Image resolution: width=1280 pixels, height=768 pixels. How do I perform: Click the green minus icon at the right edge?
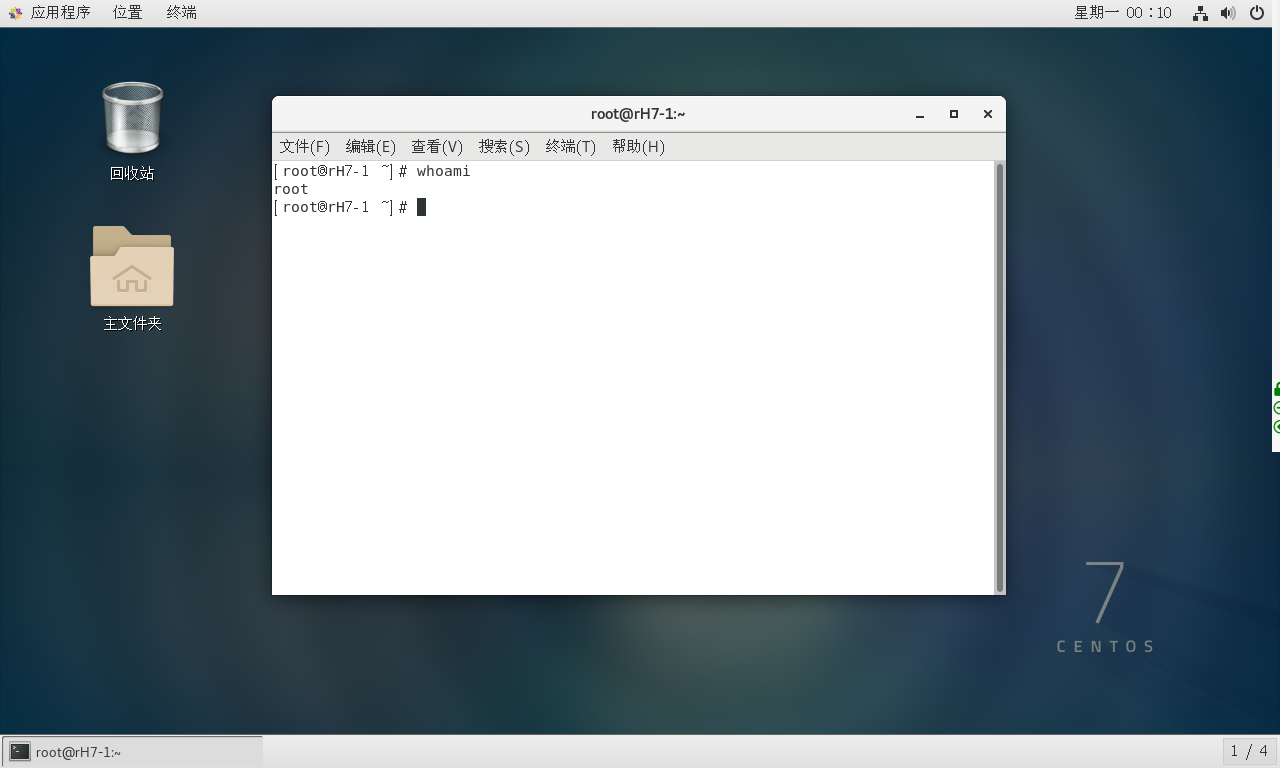tap(1275, 407)
